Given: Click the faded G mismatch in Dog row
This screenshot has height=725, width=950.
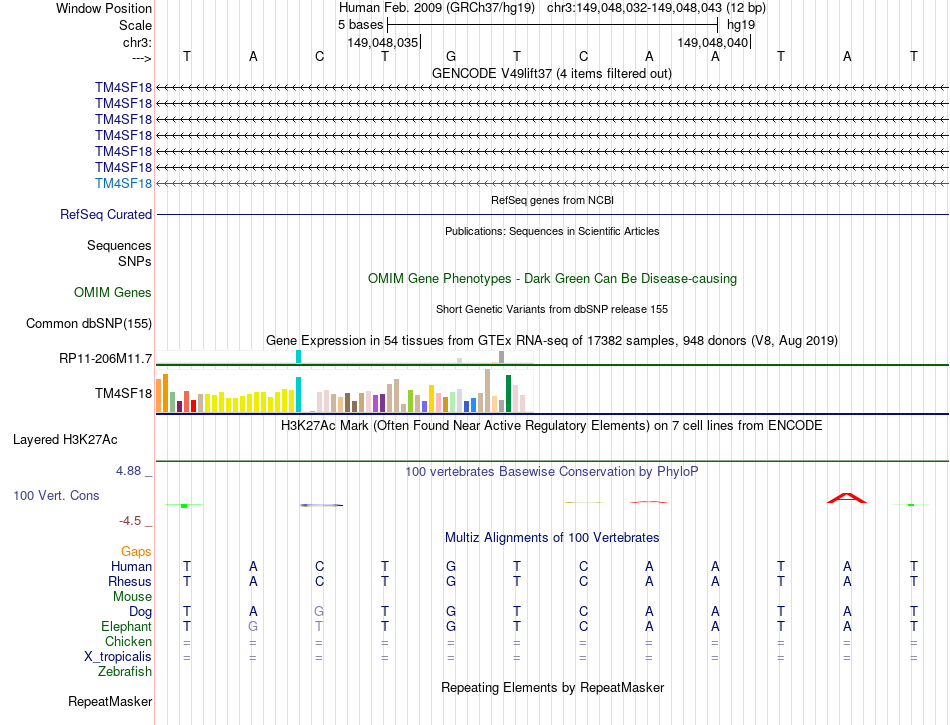Looking at the screenshot, I should 319,611.
